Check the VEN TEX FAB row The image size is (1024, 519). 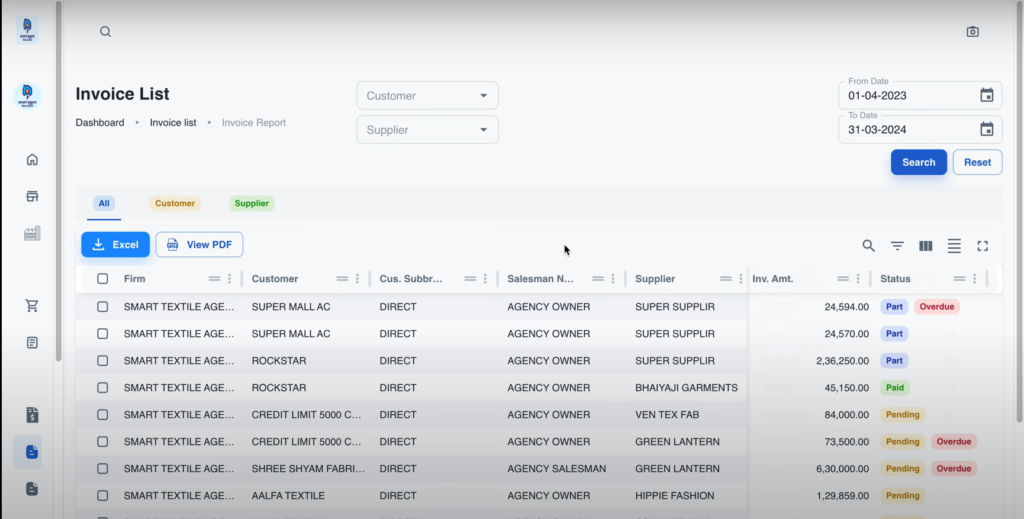pos(103,415)
